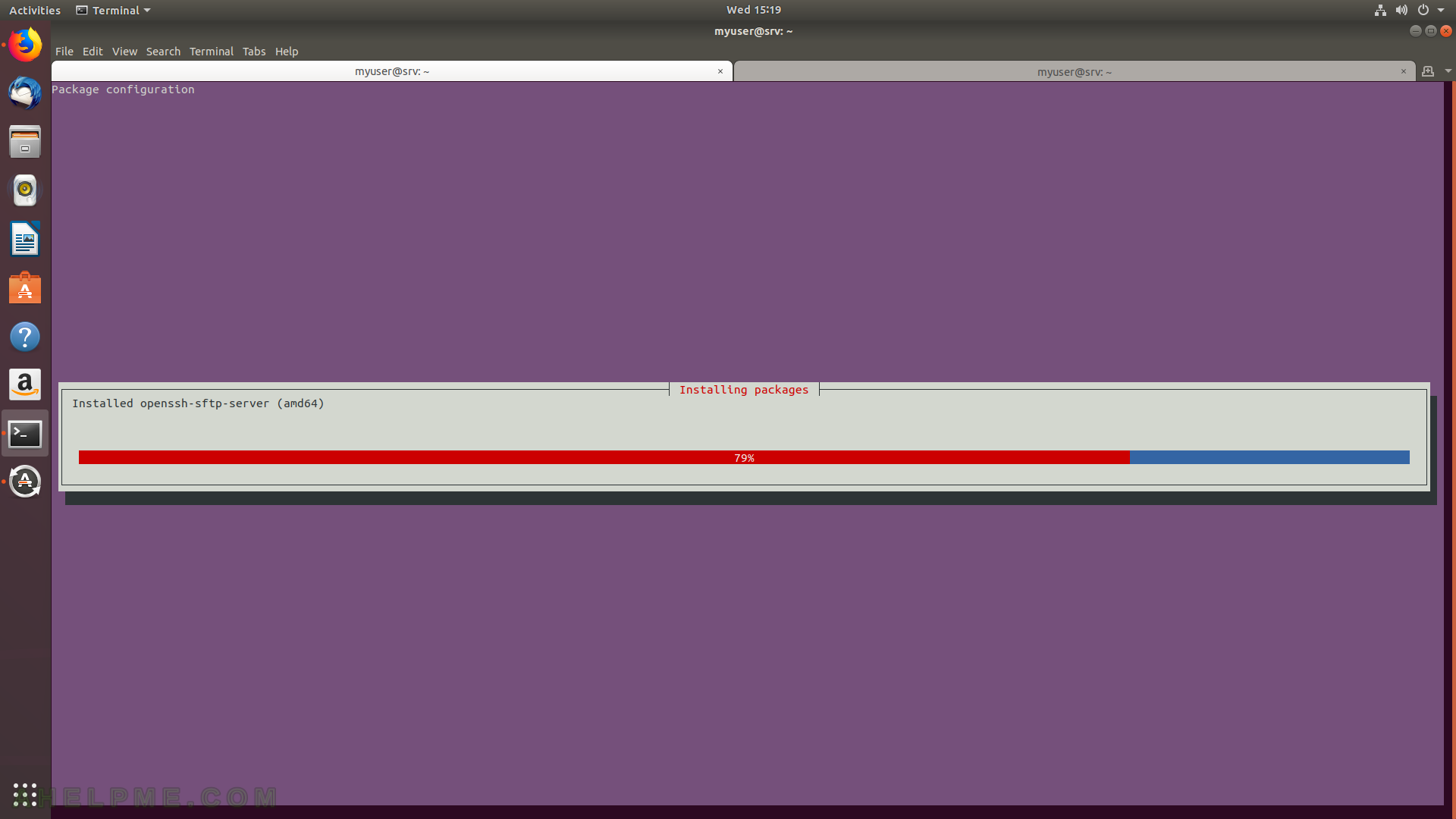Open the Files manager icon in dock
The height and width of the screenshot is (819, 1456).
coord(25,141)
